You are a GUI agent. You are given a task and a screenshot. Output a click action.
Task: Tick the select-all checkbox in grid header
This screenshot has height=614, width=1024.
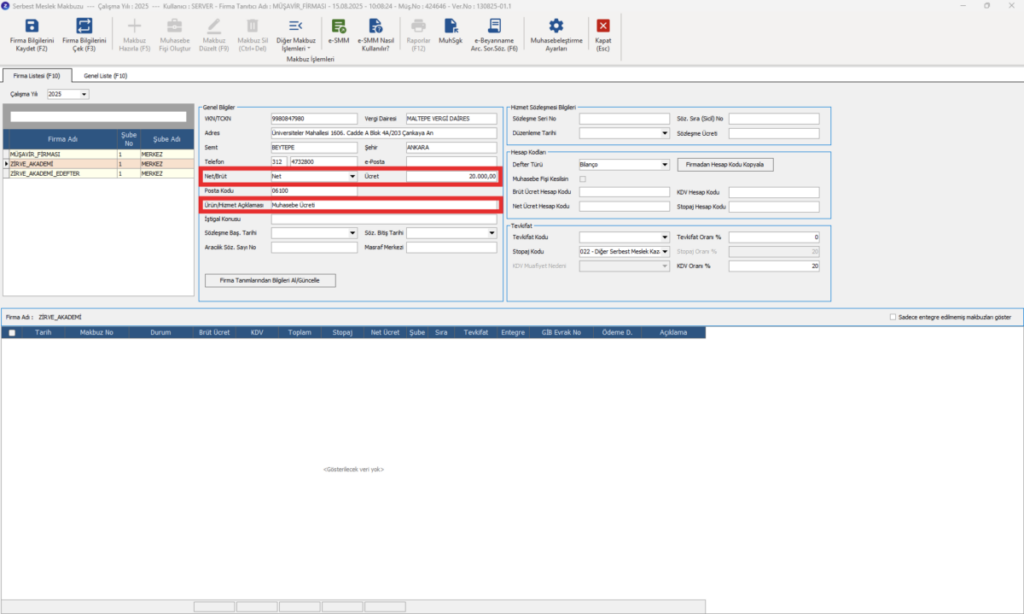point(12,332)
